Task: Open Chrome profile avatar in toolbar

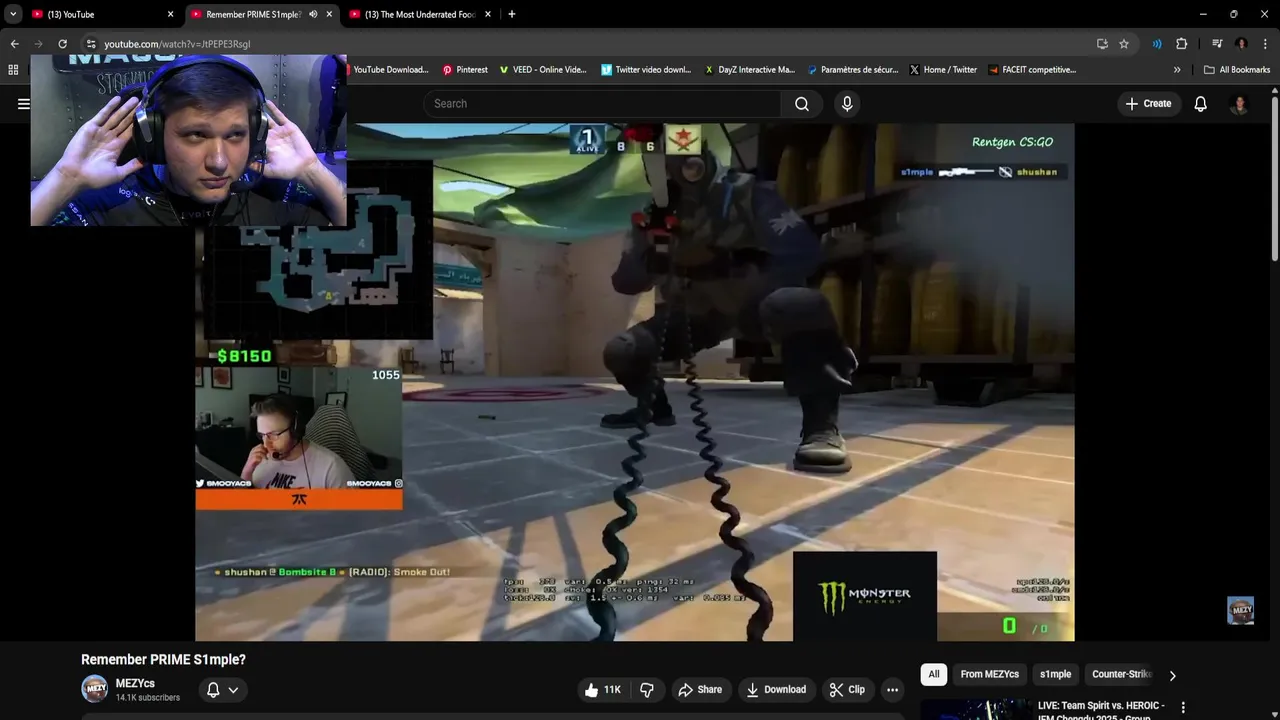Action: point(1241,44)
